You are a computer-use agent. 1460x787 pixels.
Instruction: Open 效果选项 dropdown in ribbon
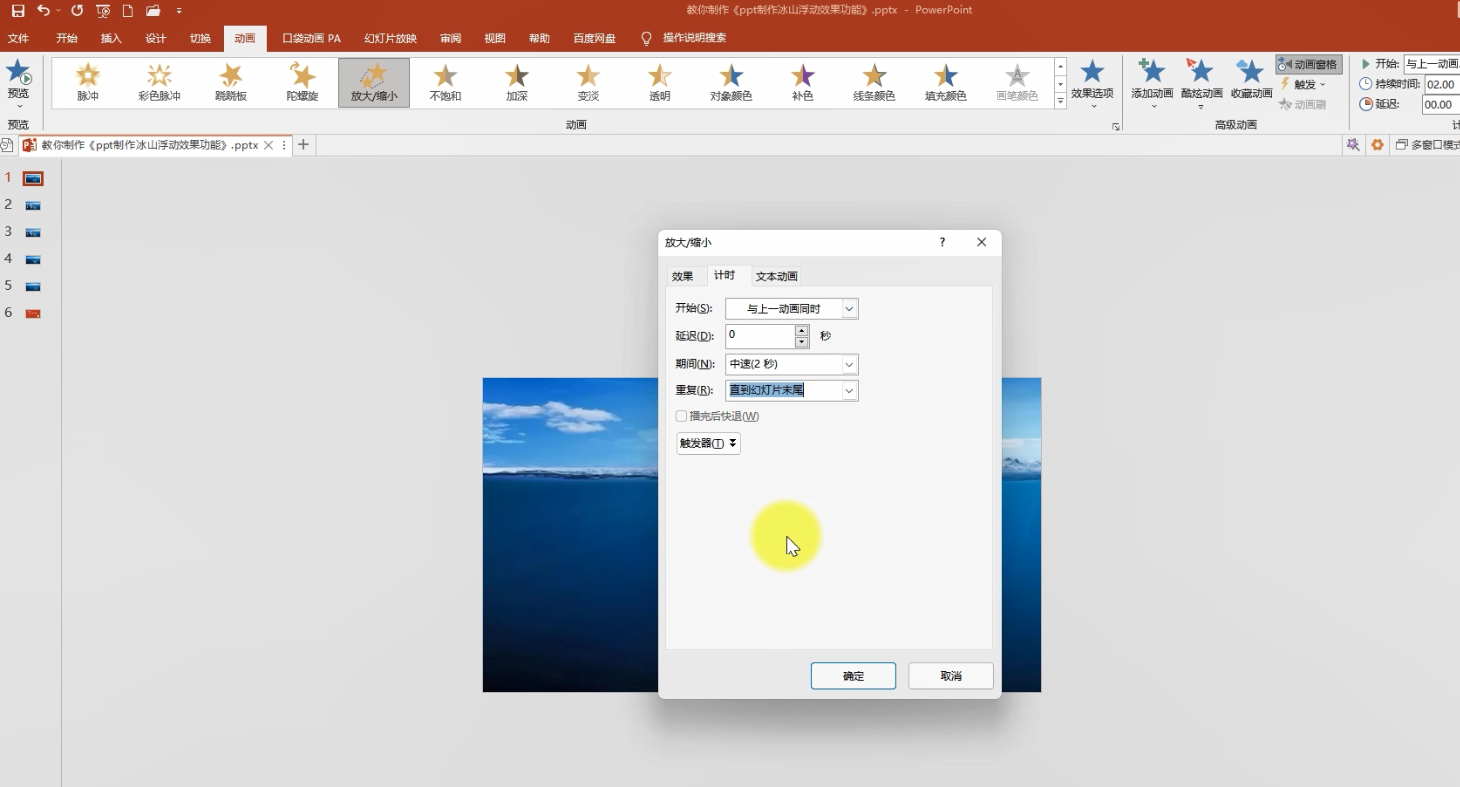click(x=1092, y=84)
